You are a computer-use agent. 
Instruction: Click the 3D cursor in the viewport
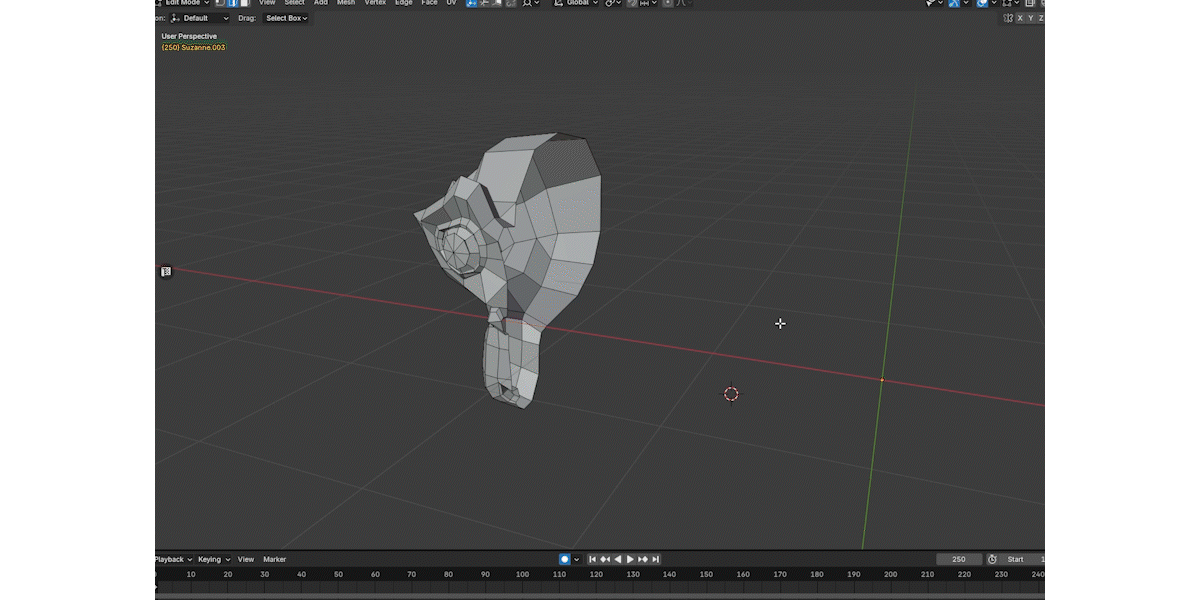[731, 394]
